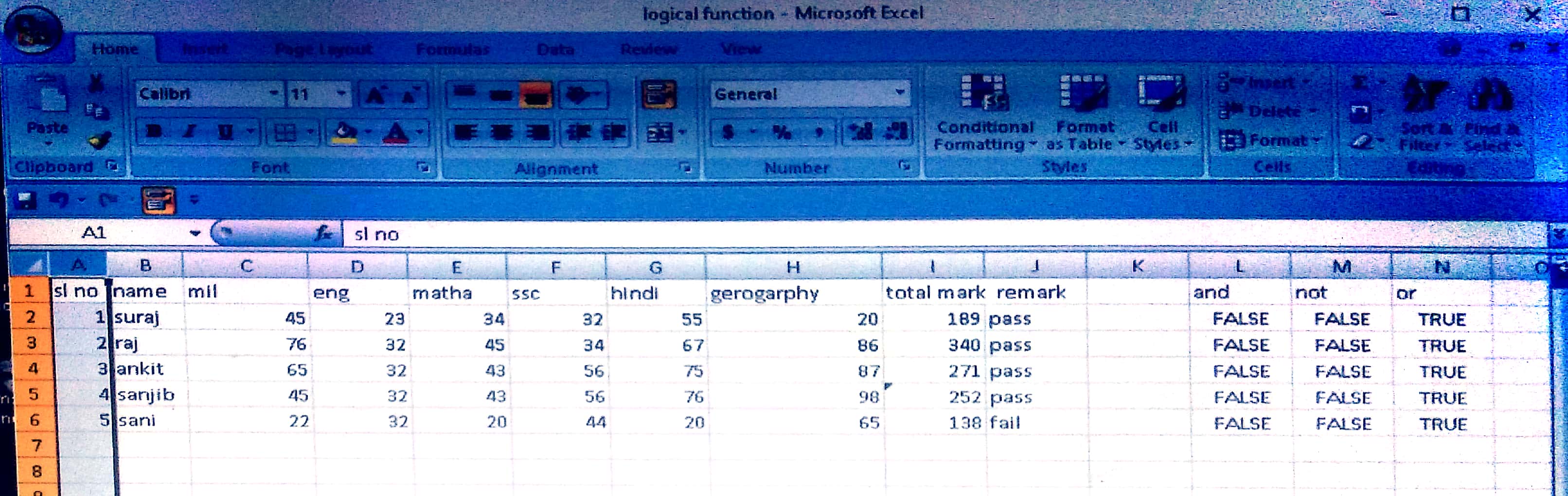Expand the General number format dropdown

point(899,93)
